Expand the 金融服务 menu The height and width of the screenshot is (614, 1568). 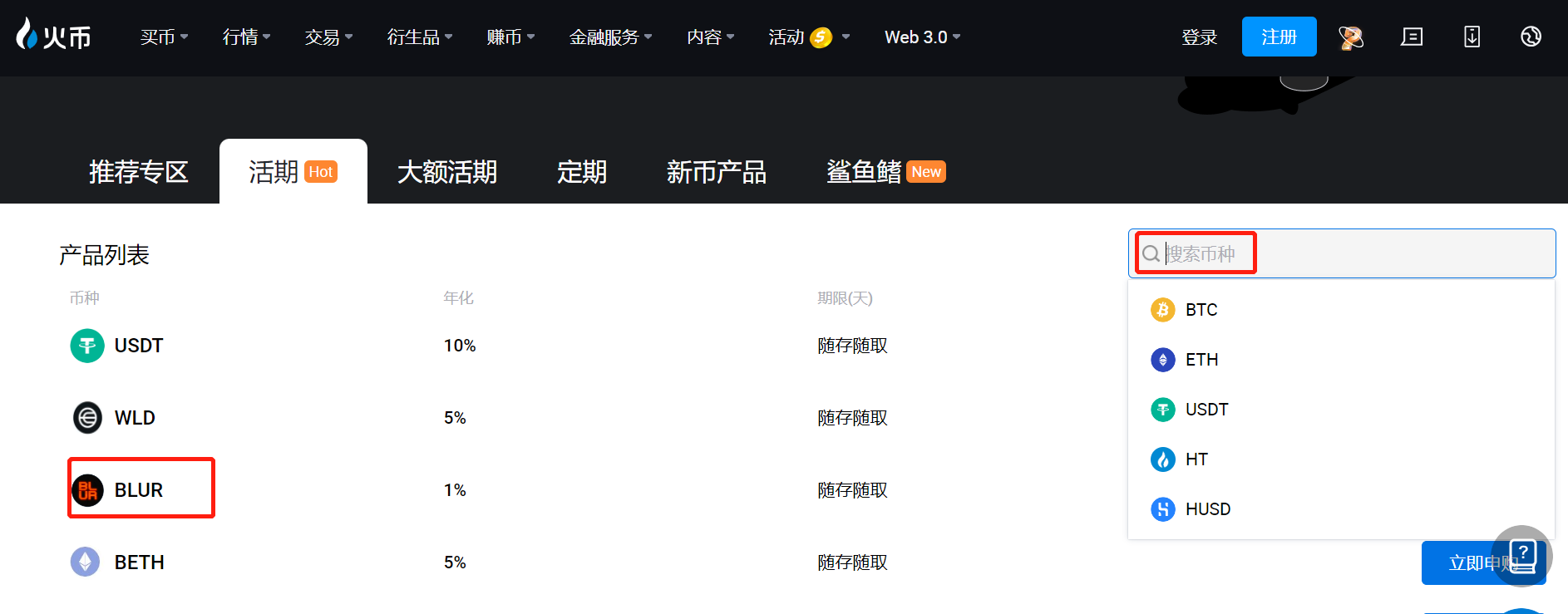point(610,37)
